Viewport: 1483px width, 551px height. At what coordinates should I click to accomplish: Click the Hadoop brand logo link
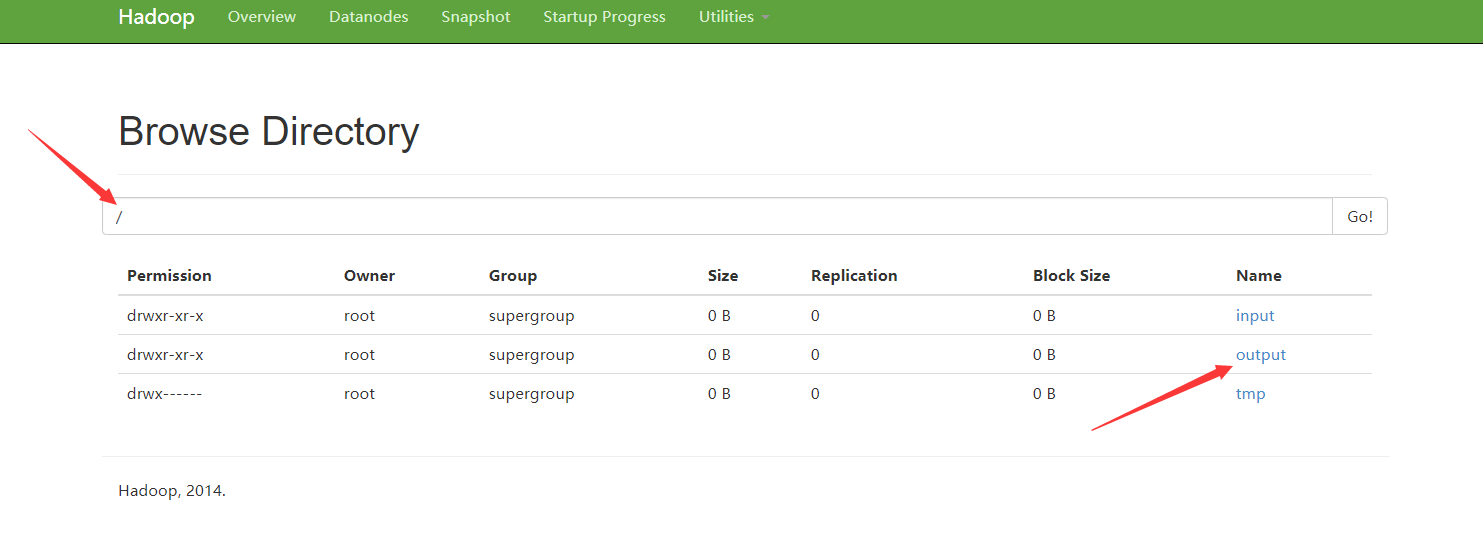(x=156, y=17)
